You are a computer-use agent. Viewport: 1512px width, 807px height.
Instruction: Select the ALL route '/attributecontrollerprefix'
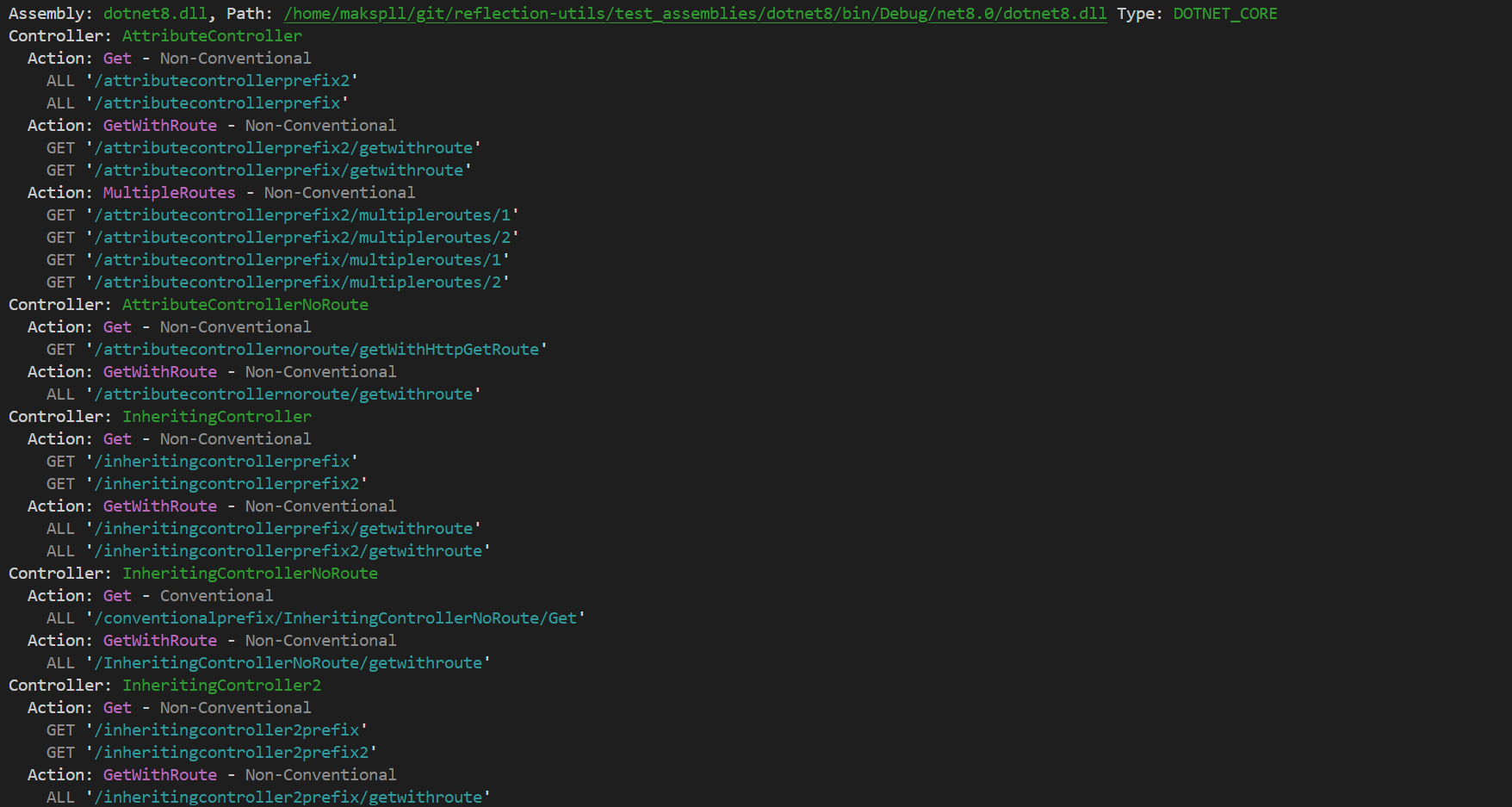[217, 103]
